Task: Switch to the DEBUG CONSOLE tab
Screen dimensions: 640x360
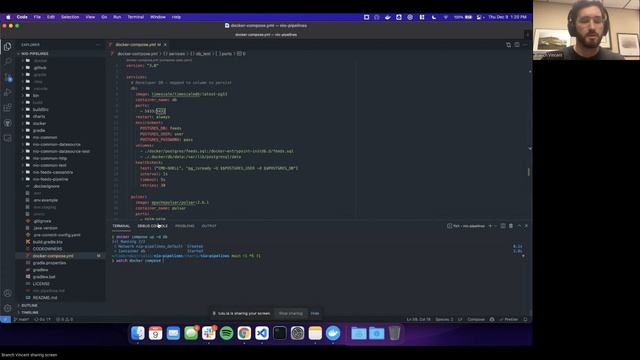Action: point(153,226)
